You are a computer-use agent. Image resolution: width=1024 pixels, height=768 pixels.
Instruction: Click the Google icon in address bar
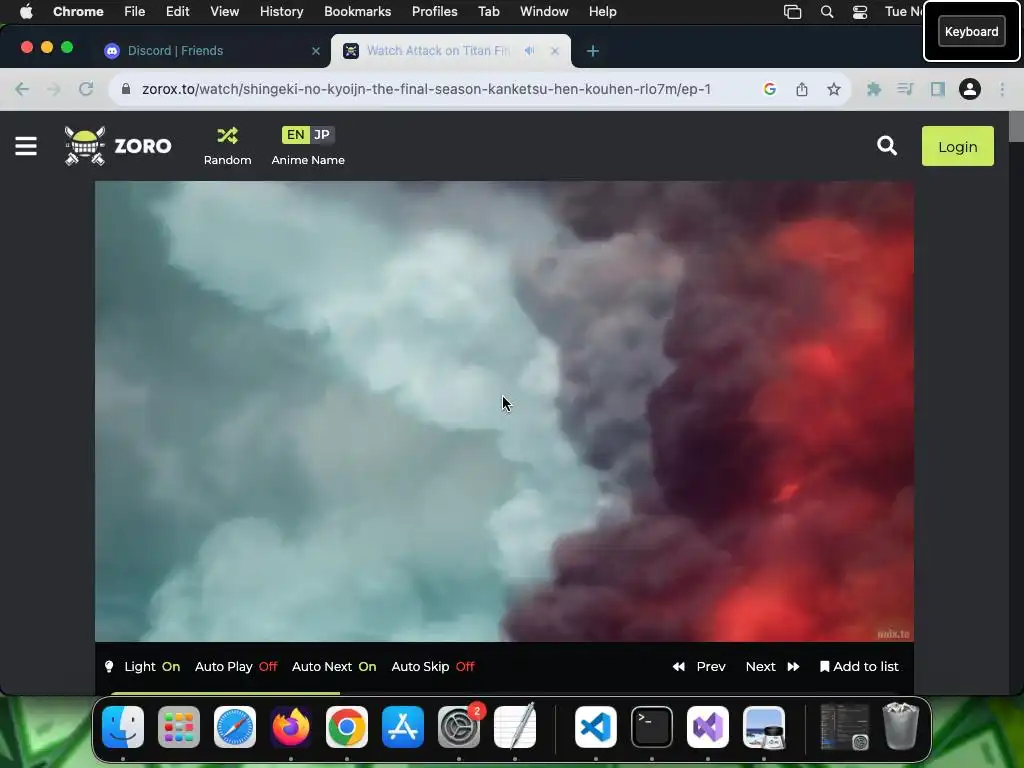[x=770, y=89]
